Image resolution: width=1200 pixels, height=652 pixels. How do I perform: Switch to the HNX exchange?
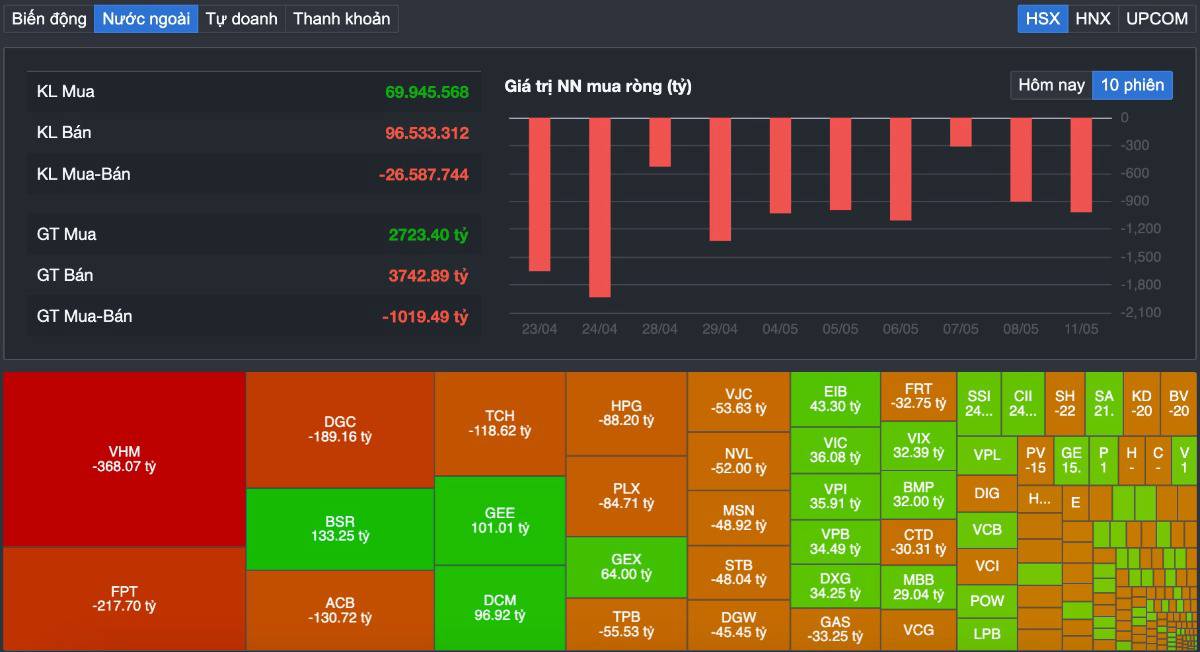coord(1092,19)
